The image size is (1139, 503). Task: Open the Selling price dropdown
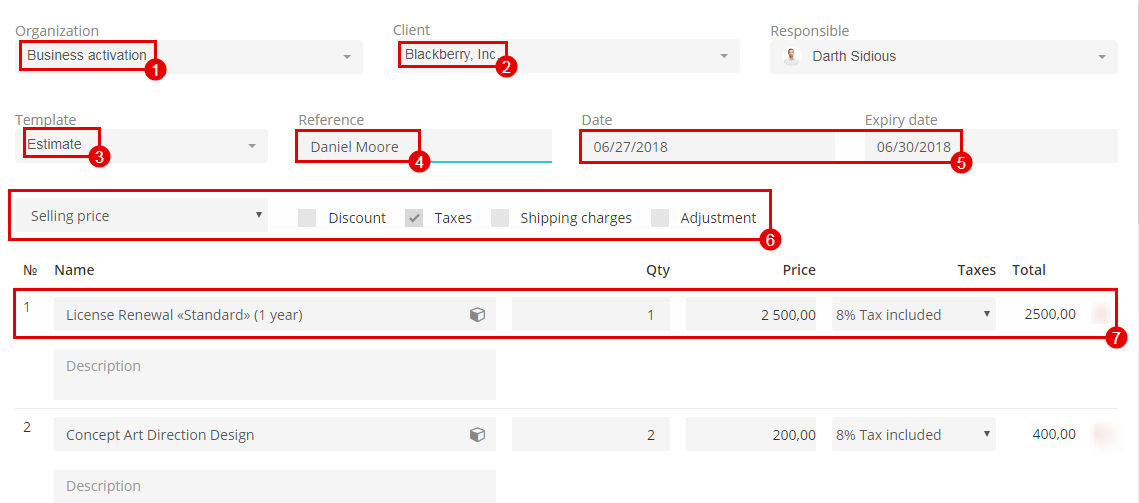point(142,216)
